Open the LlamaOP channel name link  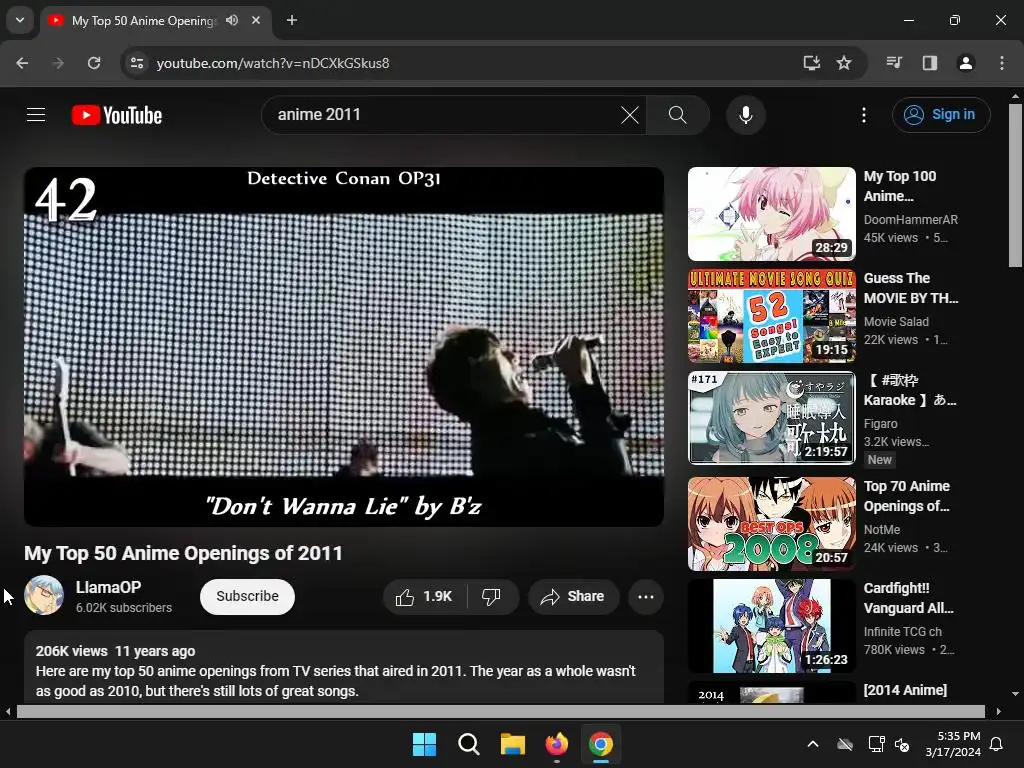pyautogui.click(x=108, y=587)
